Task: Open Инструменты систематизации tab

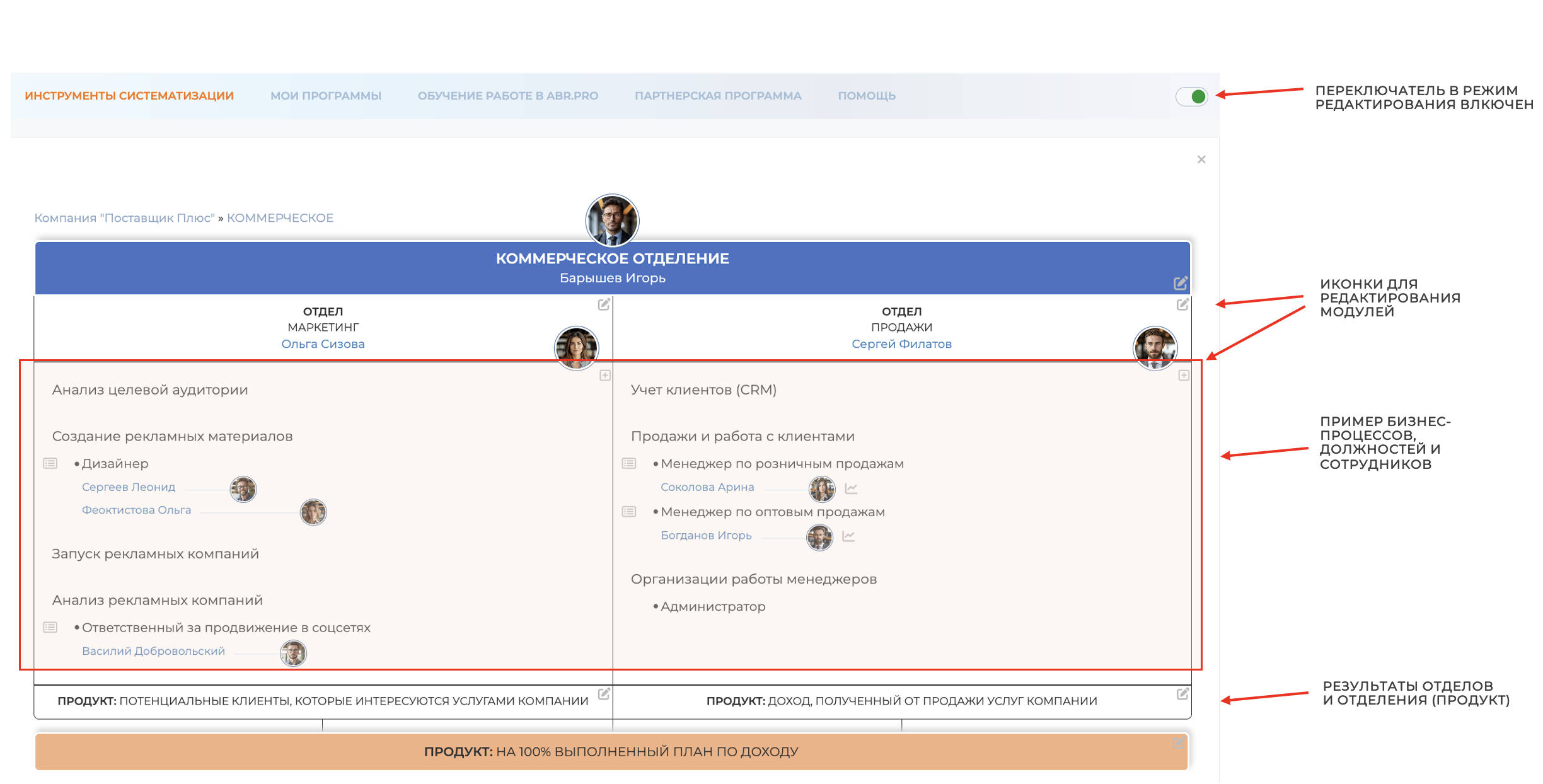Action: click(129, 96)
